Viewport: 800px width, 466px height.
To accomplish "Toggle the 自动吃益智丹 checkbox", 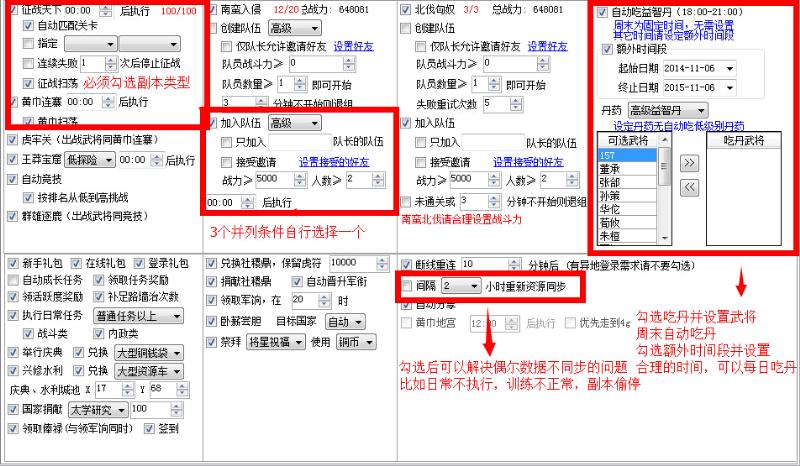I will [x=602, y=13].
